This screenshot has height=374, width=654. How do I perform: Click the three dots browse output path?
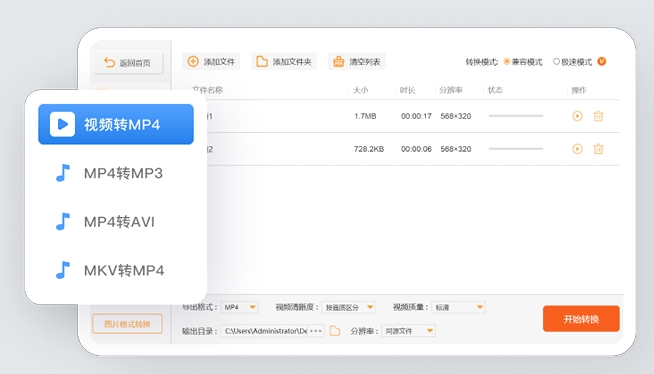(x=316, y=331)
